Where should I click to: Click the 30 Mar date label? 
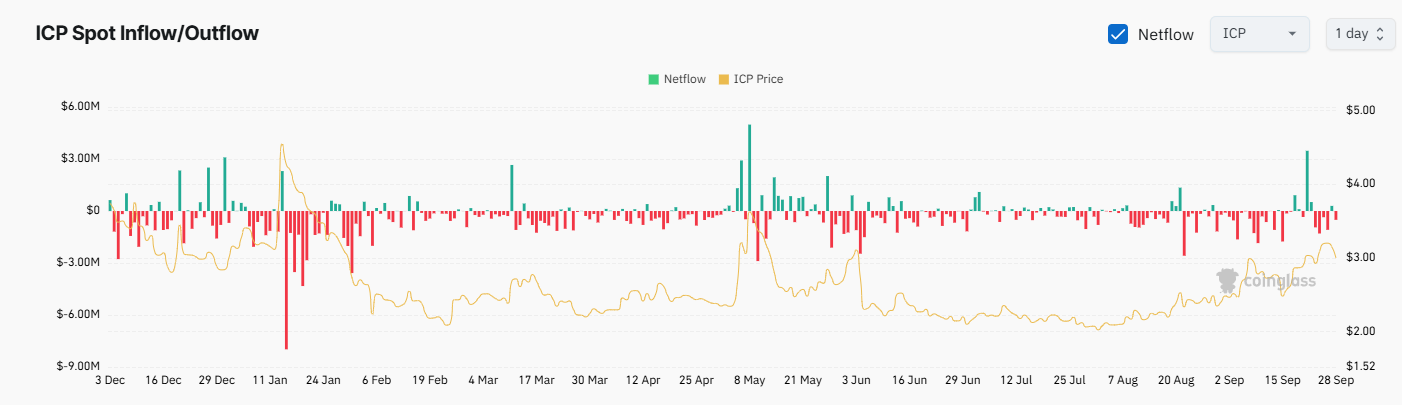coord(590,381)
